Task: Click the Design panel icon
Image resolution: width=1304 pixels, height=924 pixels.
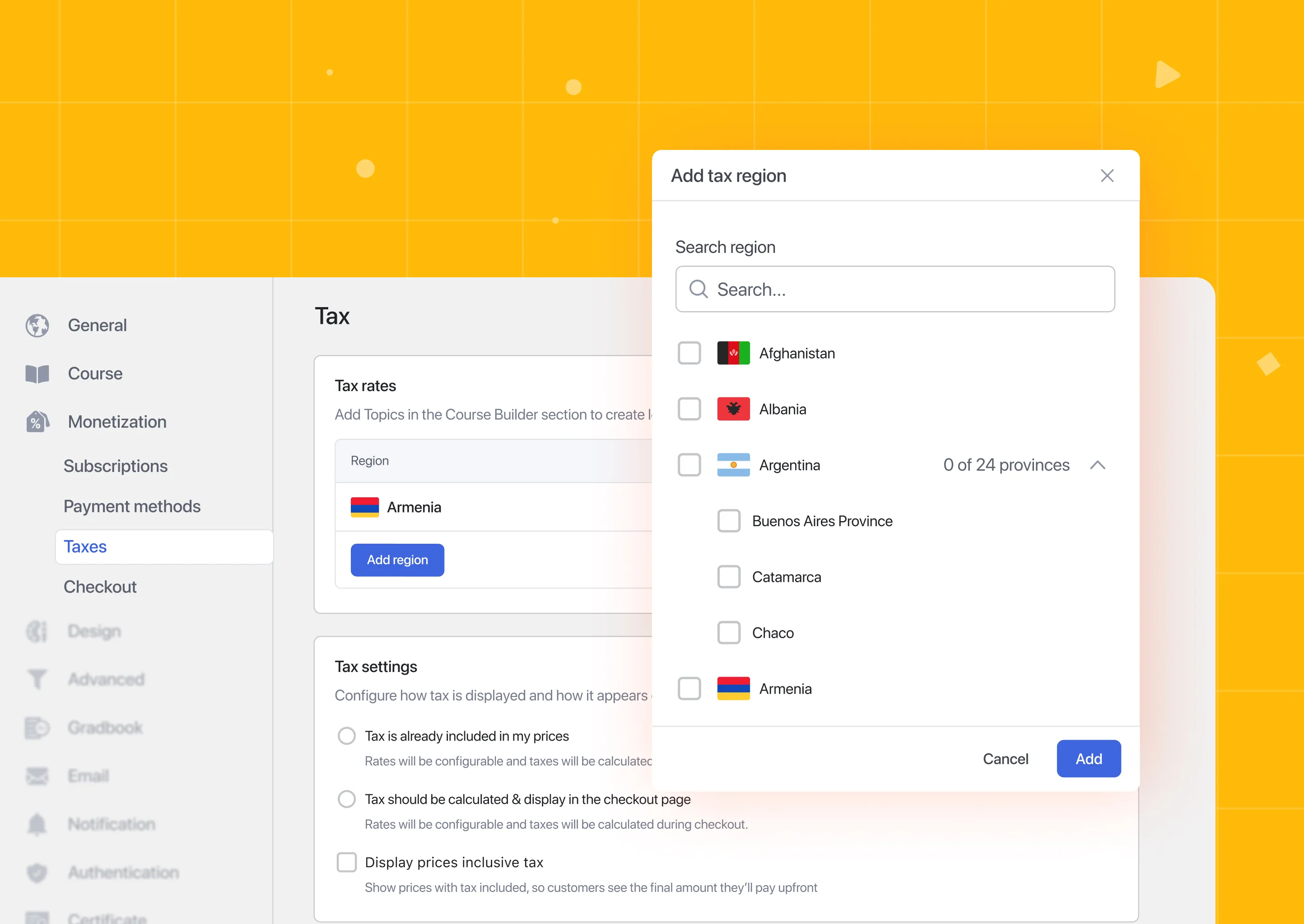Action: point(39,630)
